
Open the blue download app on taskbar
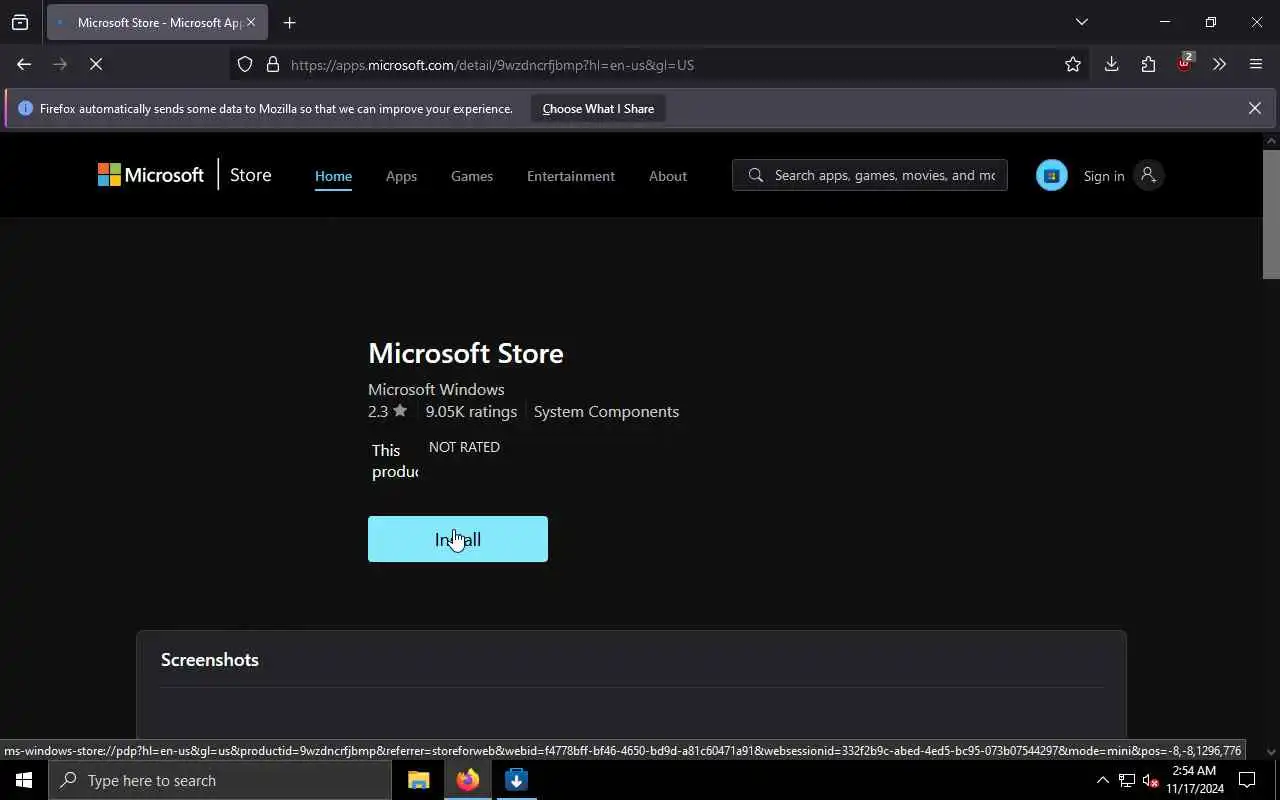[x=516, y=780]
